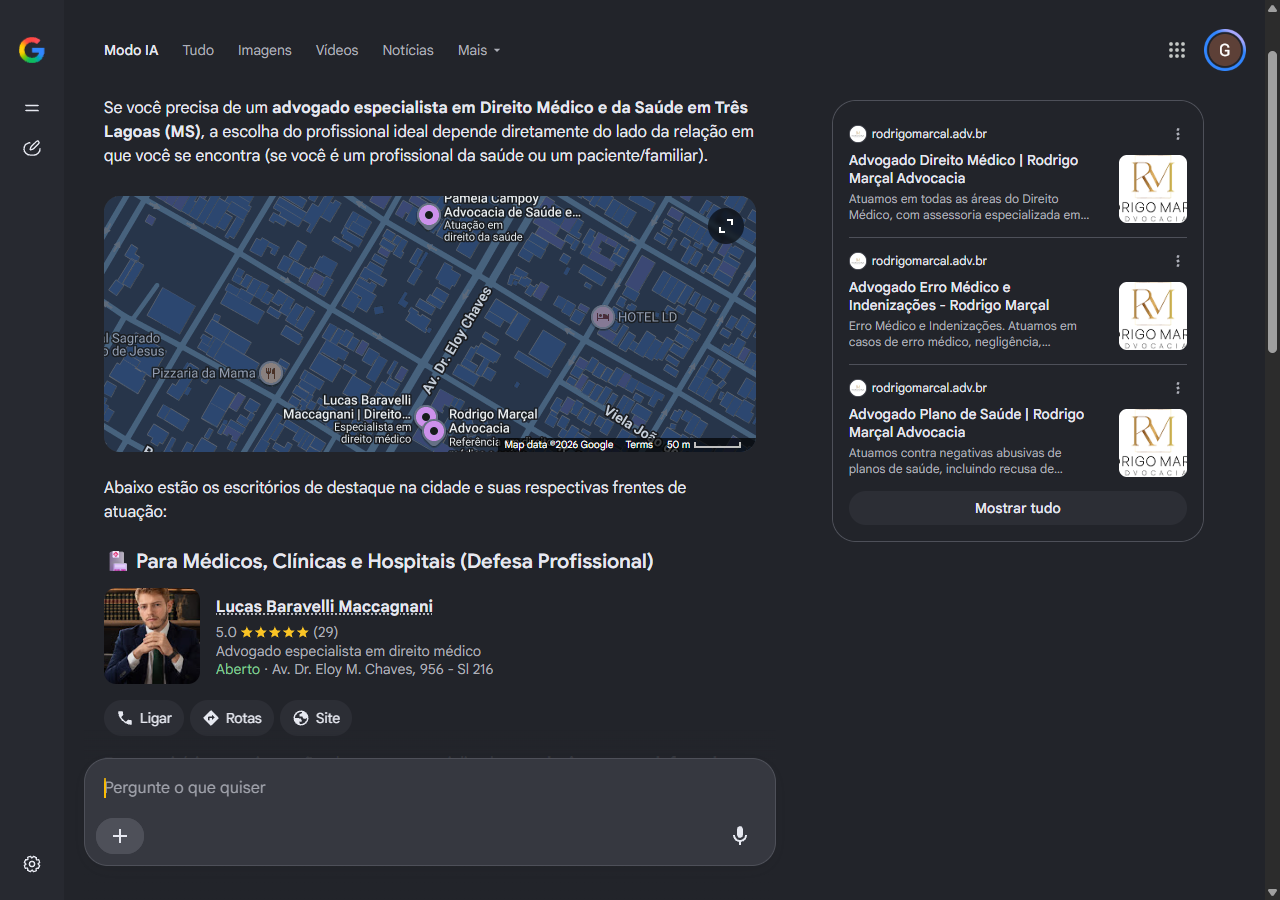Click the logo thumbnail of Advogado Plano de Saúde
Screen dimensions: 1280x900
(1153, 443)
